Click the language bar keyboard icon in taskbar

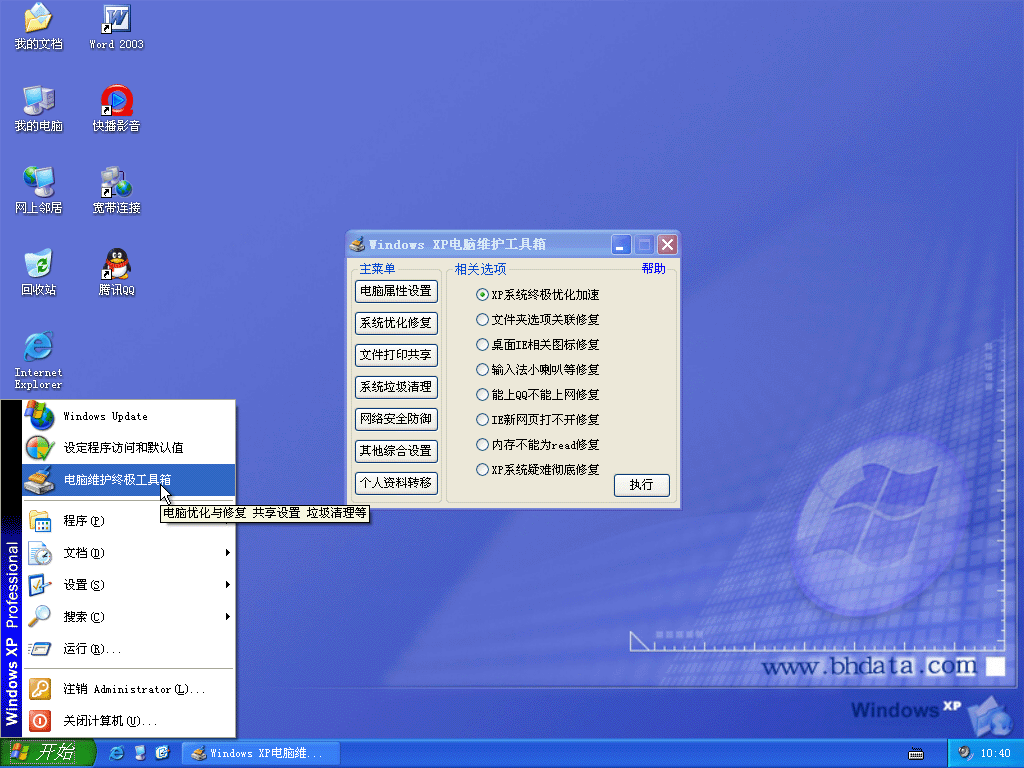(x=916, y=754)
